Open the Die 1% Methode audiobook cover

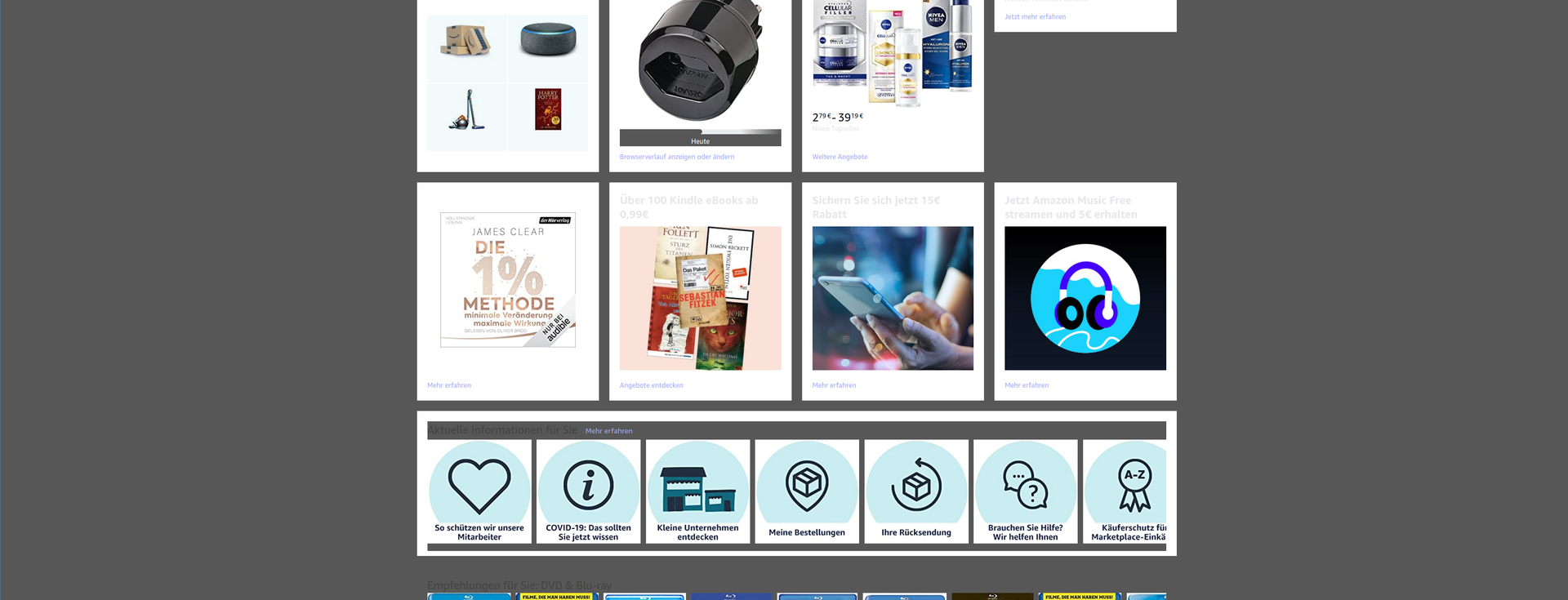point(508,280)
